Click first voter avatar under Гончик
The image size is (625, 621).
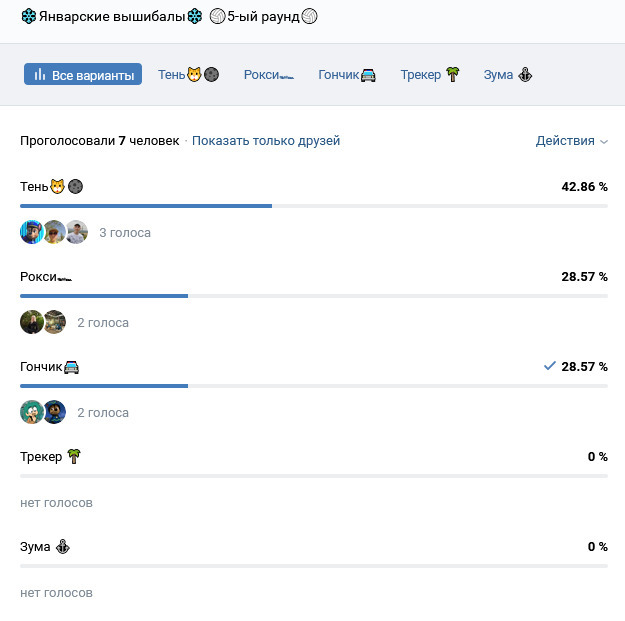point(32,412)
